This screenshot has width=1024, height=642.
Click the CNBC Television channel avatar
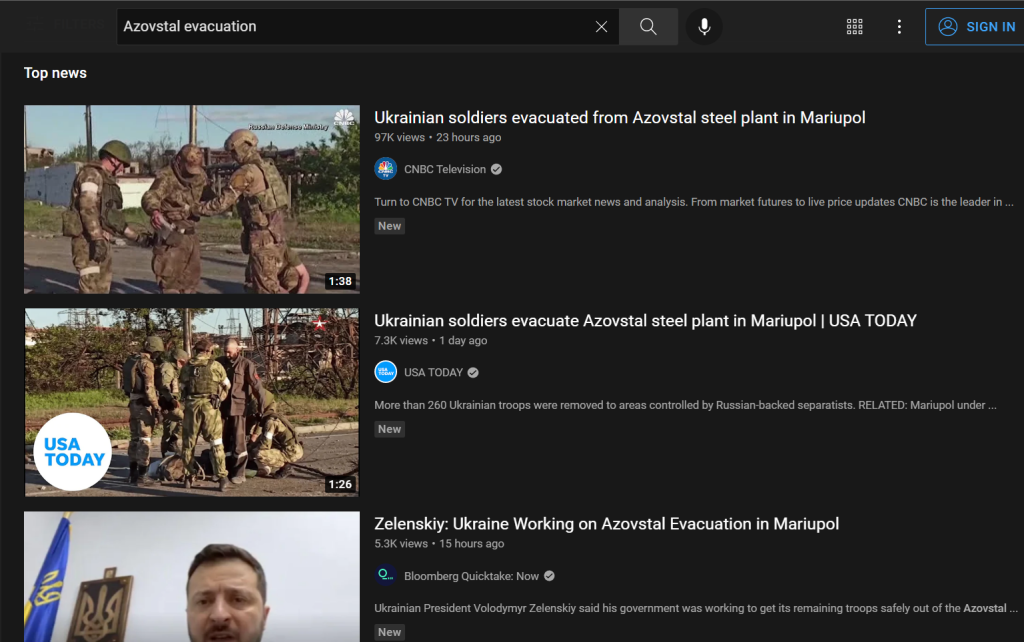[385, 169]
